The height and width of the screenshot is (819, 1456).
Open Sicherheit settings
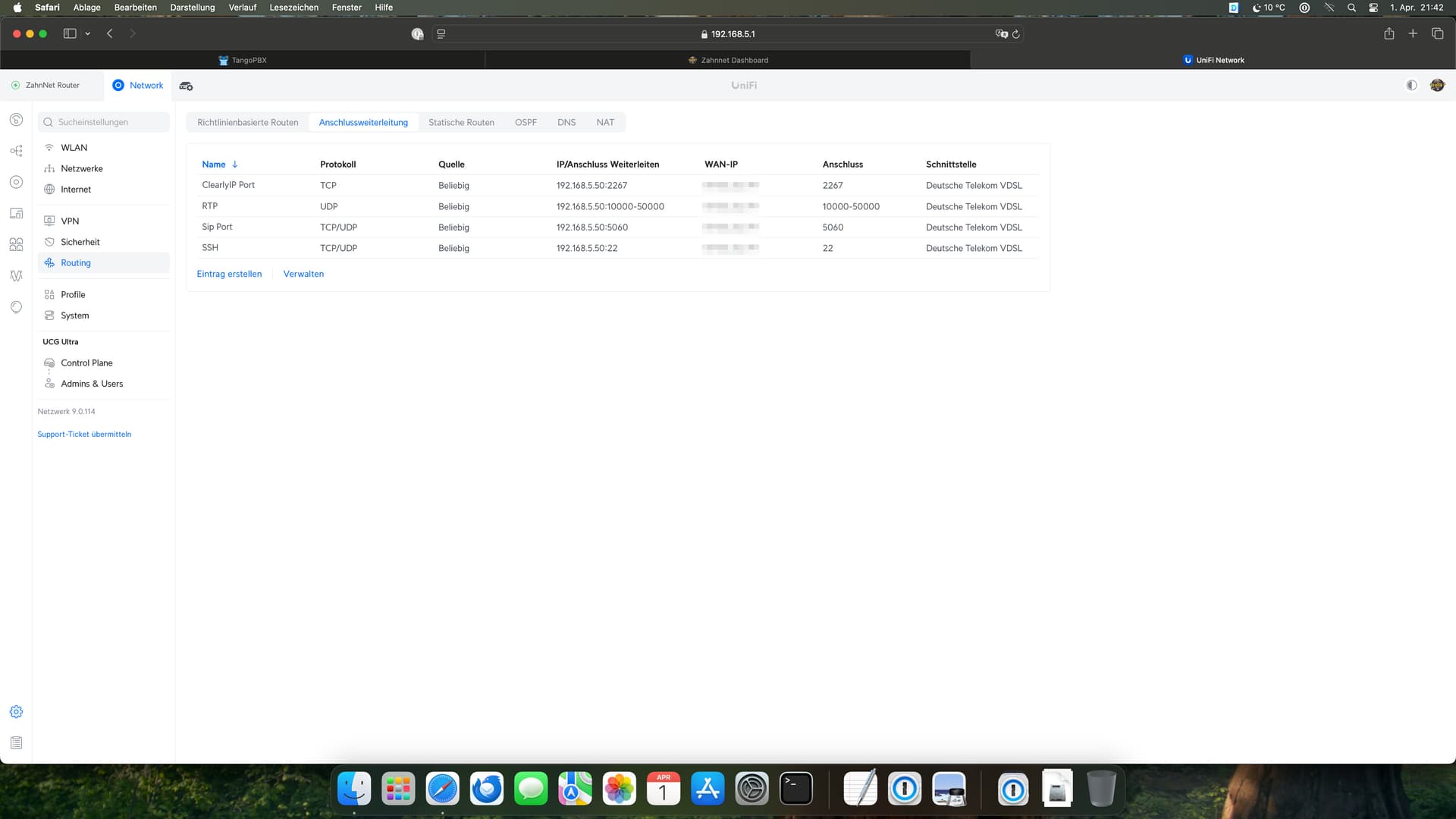point(104,242)
